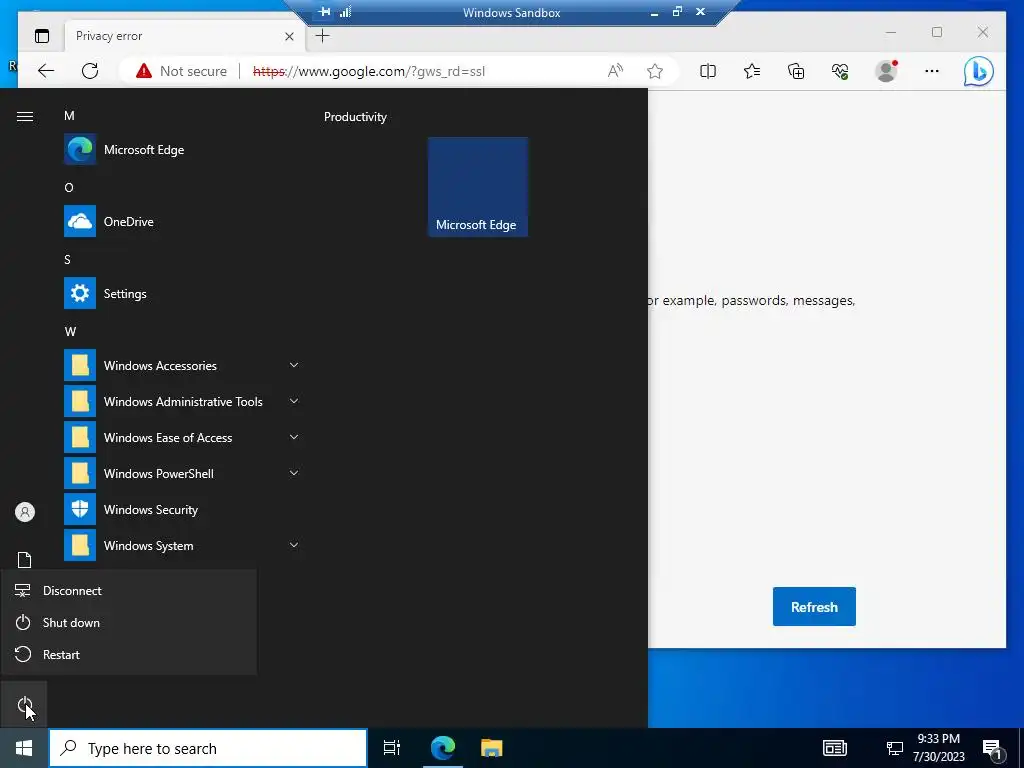
Task: Click the signal strength icon on Sandbox bar
Action: click(345, 11)
